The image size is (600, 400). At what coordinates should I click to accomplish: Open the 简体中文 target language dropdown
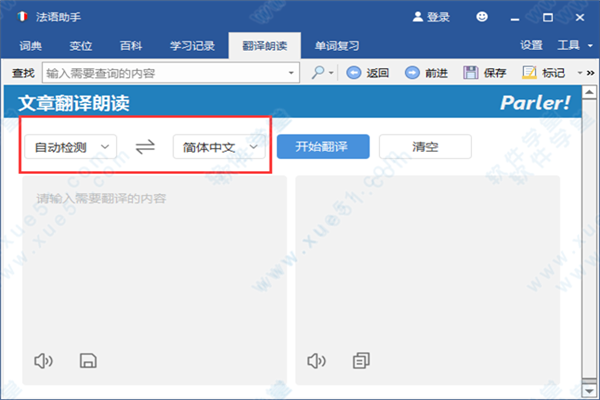pyautogui.click(x=219, y=147)
